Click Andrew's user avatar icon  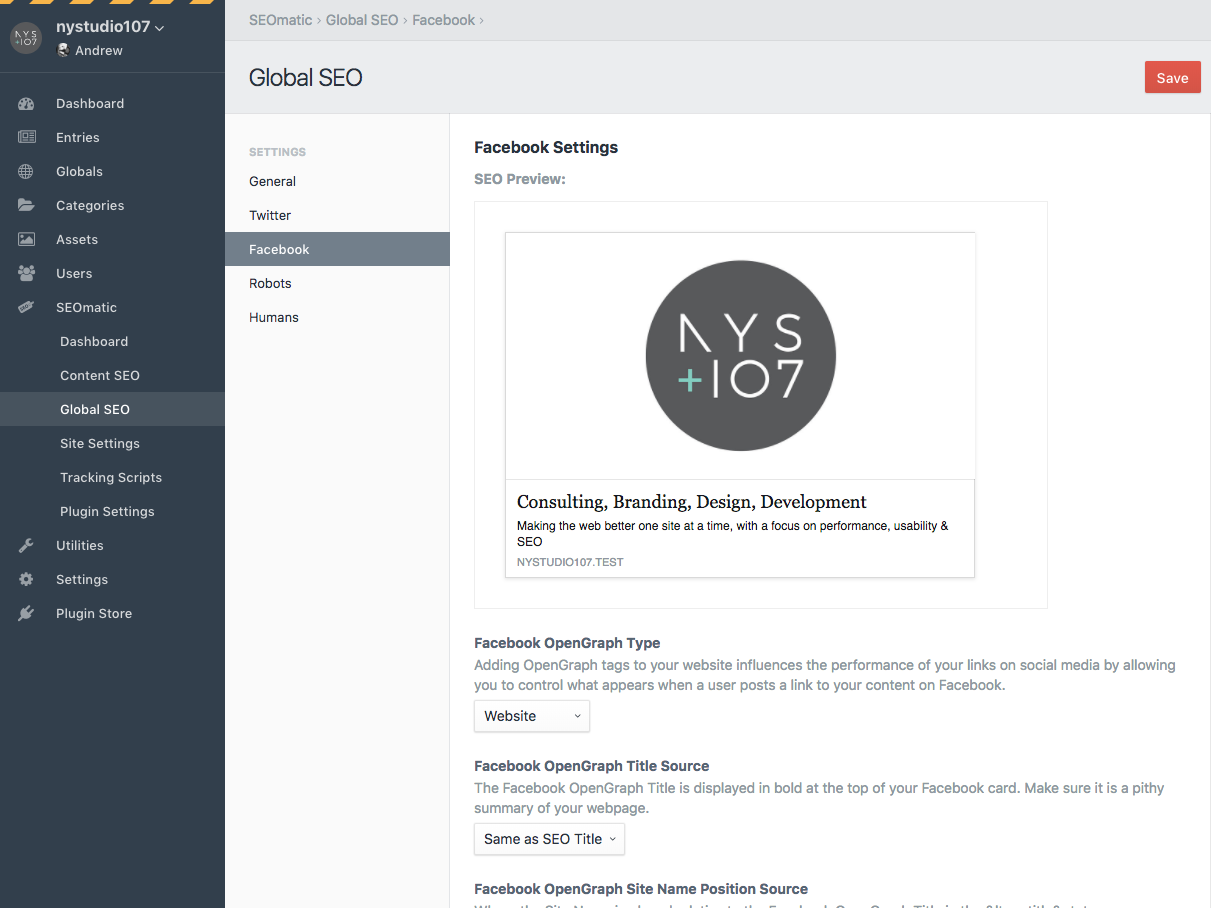point(64,50)
